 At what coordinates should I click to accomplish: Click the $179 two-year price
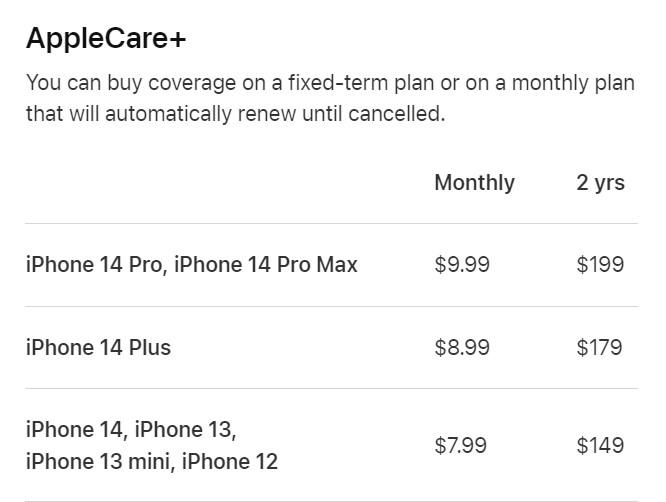599,347
